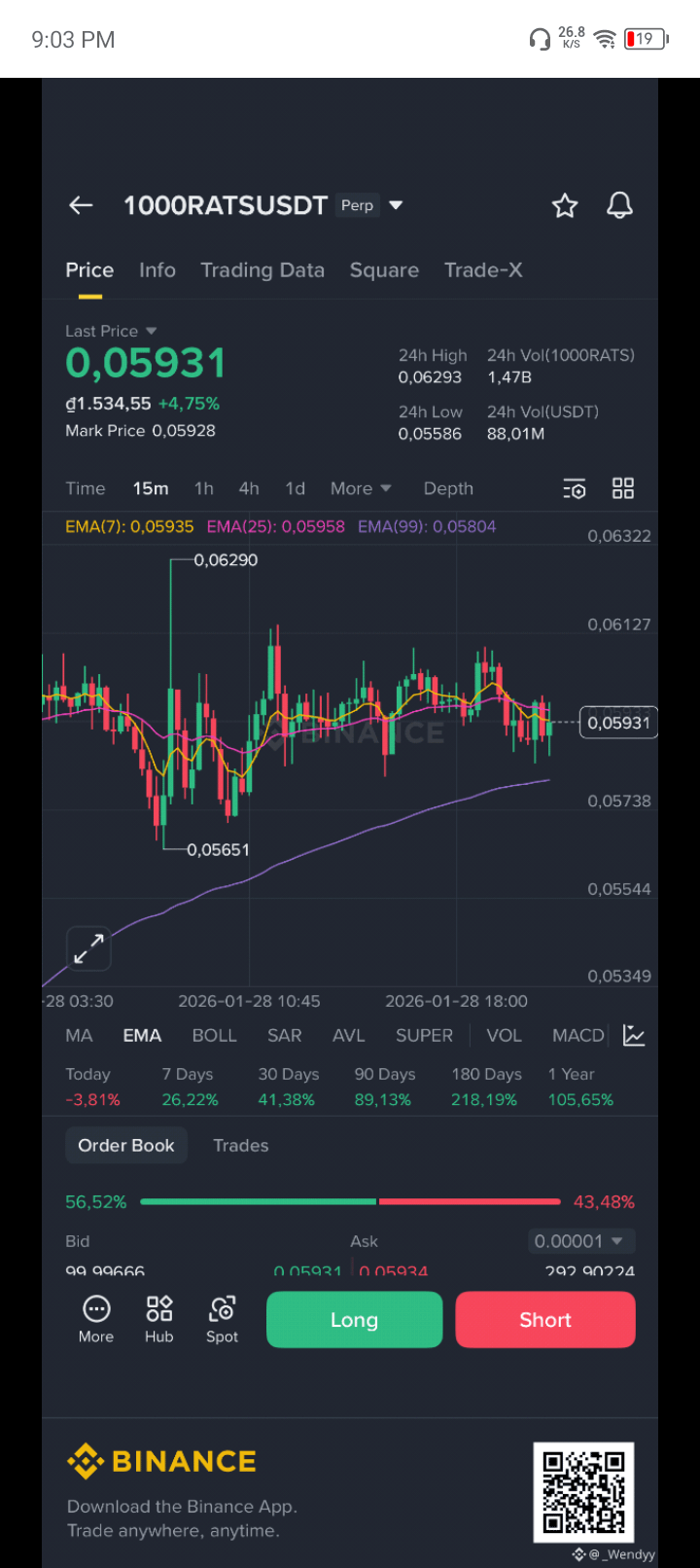The width and height of the screenshot is (700, 1568).
Task: Toggle the VOL indicator
Action: [504, 1036]
